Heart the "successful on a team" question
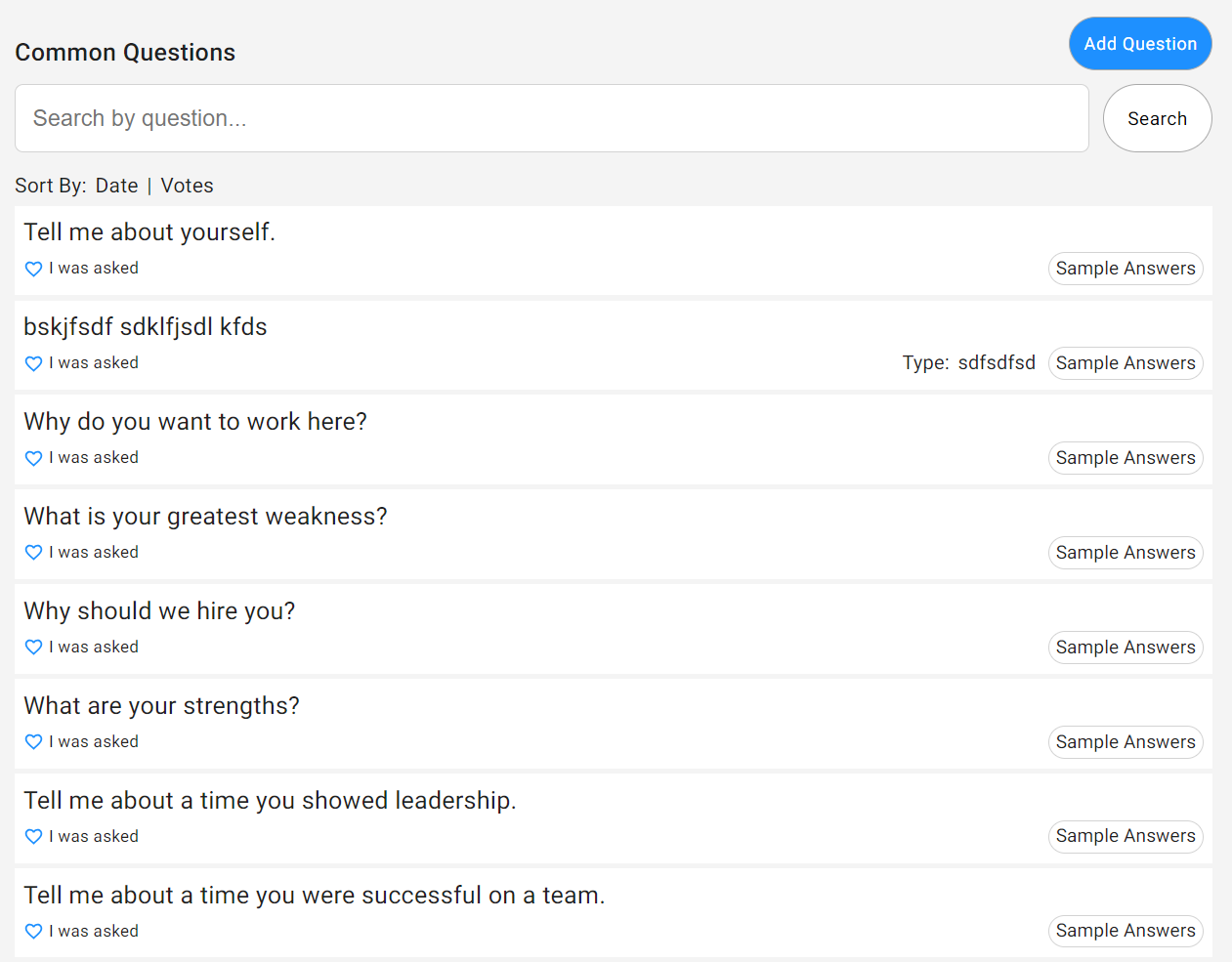Viewport: 1232px width, 962px height. 33,932
